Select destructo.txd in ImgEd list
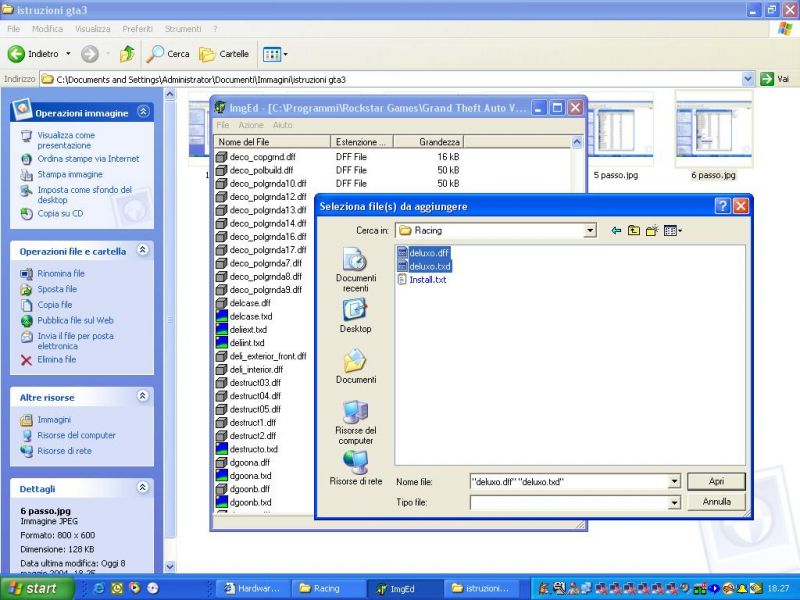800x600 pixels. pos(253,449)
